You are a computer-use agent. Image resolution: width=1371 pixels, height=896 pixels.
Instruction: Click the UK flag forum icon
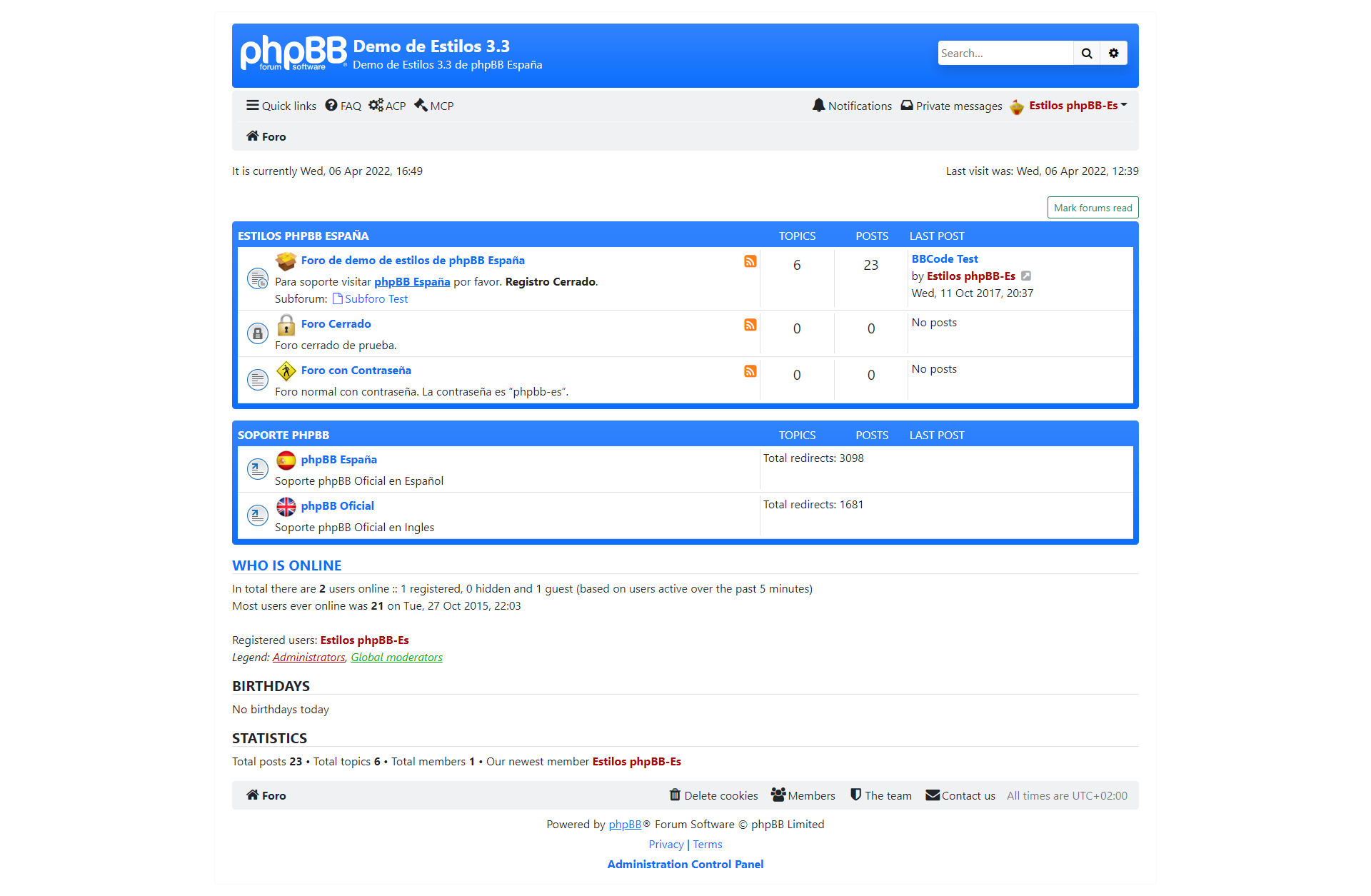tap(286, 507)
